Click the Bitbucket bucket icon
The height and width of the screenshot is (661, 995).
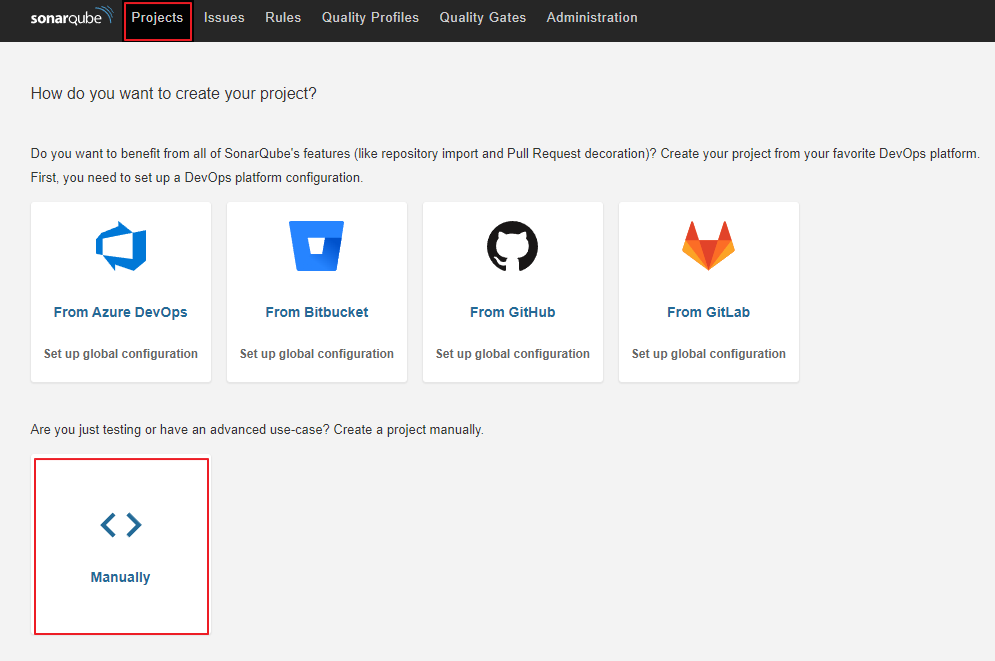click(x=317, y=246)
